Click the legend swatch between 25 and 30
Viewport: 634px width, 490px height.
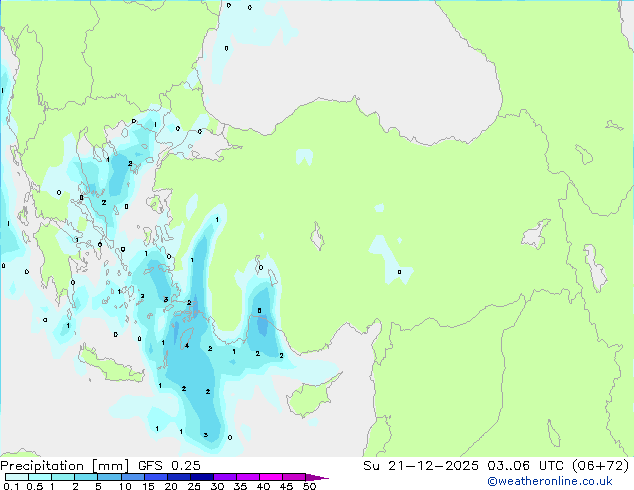202,477
